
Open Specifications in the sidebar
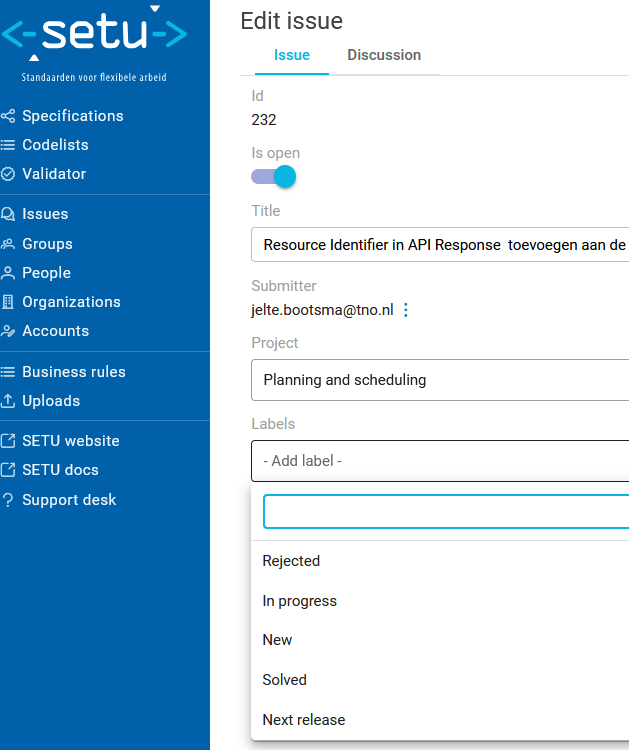coord(73,116)
